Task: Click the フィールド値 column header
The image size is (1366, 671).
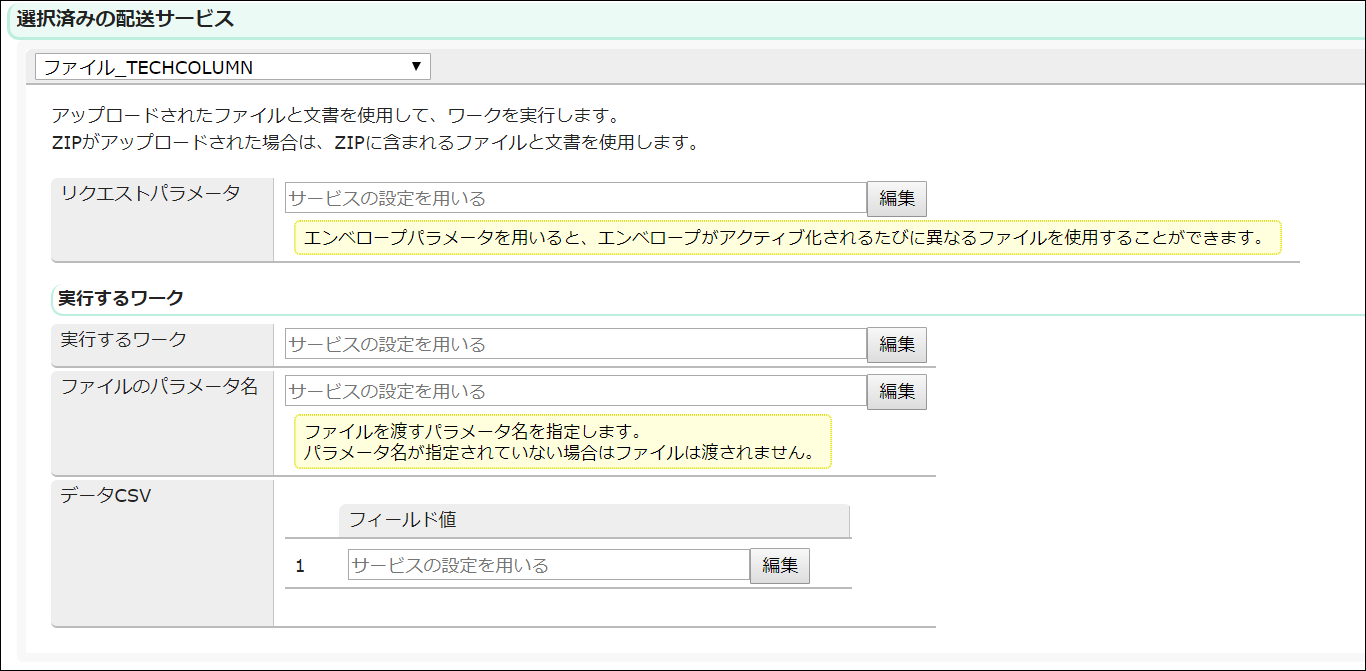Action: click(x=402, y=520)
